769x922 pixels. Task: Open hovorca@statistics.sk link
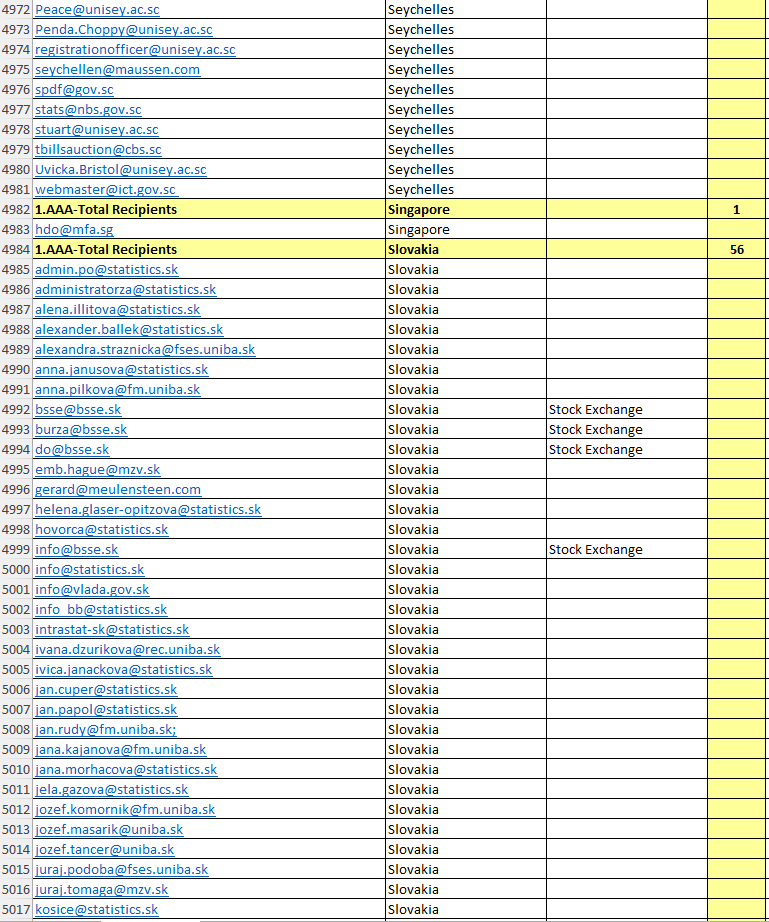click(x=102, y=529)
